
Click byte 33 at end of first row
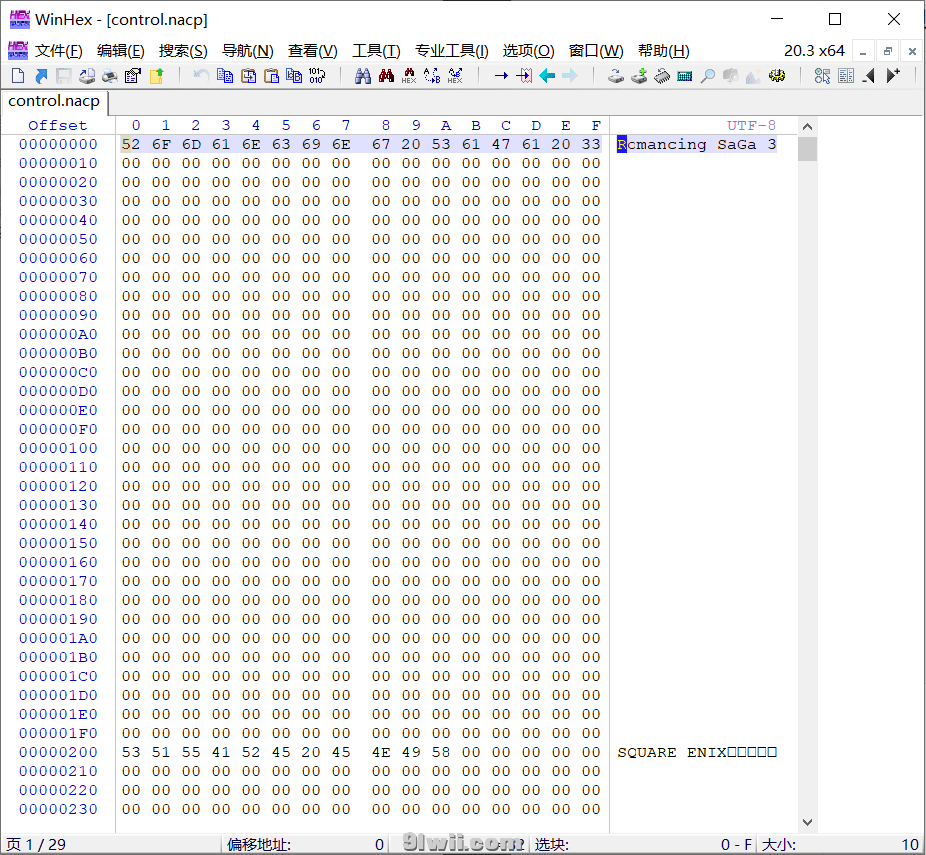click(x=591, y=144)
